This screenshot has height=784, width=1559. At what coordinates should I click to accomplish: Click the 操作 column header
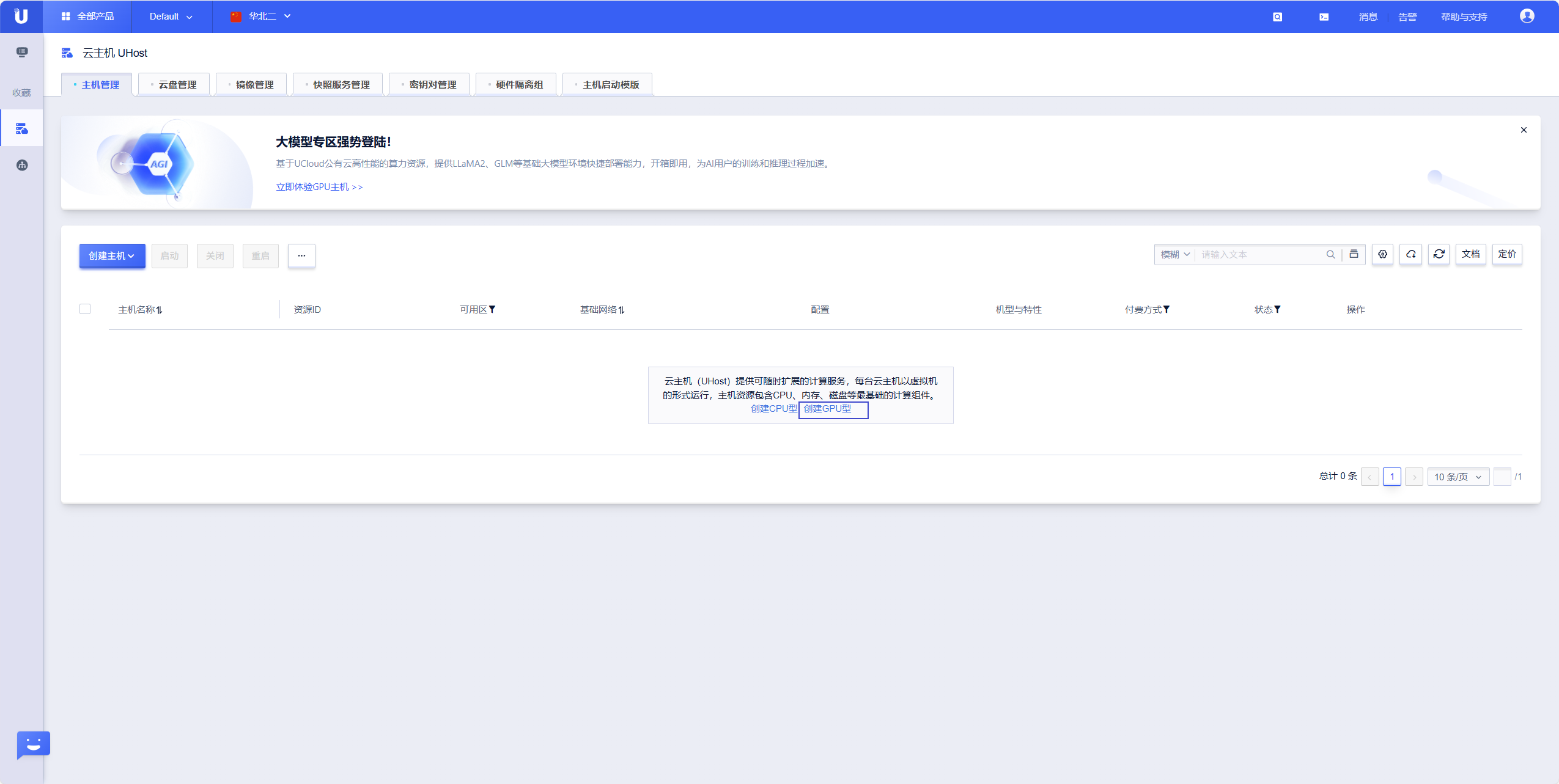(1355, 309)
